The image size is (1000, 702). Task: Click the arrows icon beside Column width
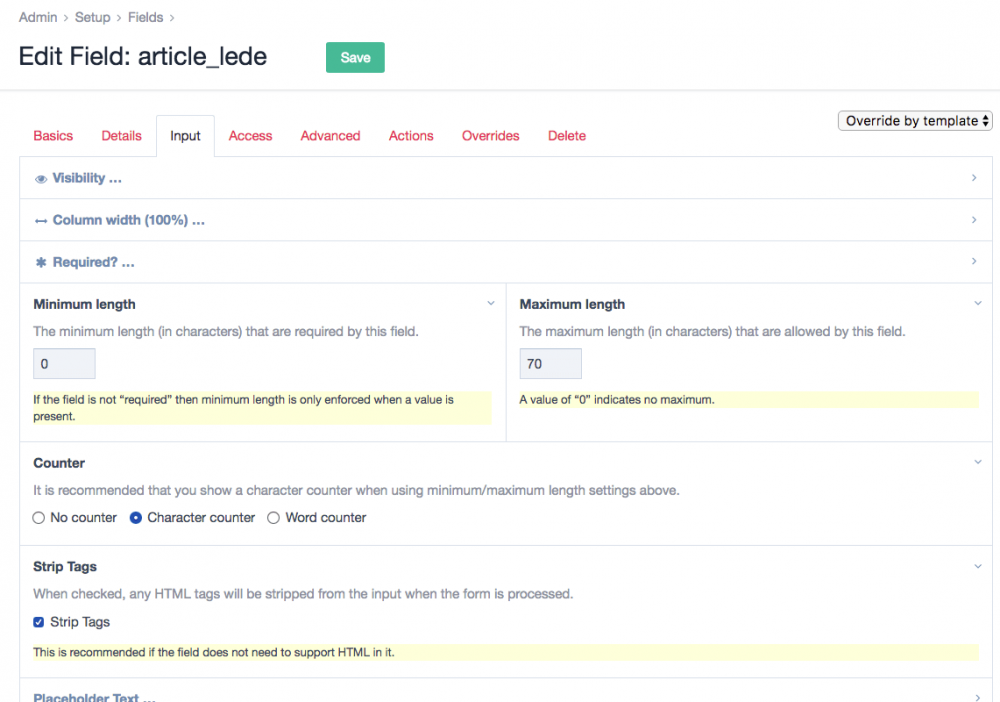click(41, 221)
